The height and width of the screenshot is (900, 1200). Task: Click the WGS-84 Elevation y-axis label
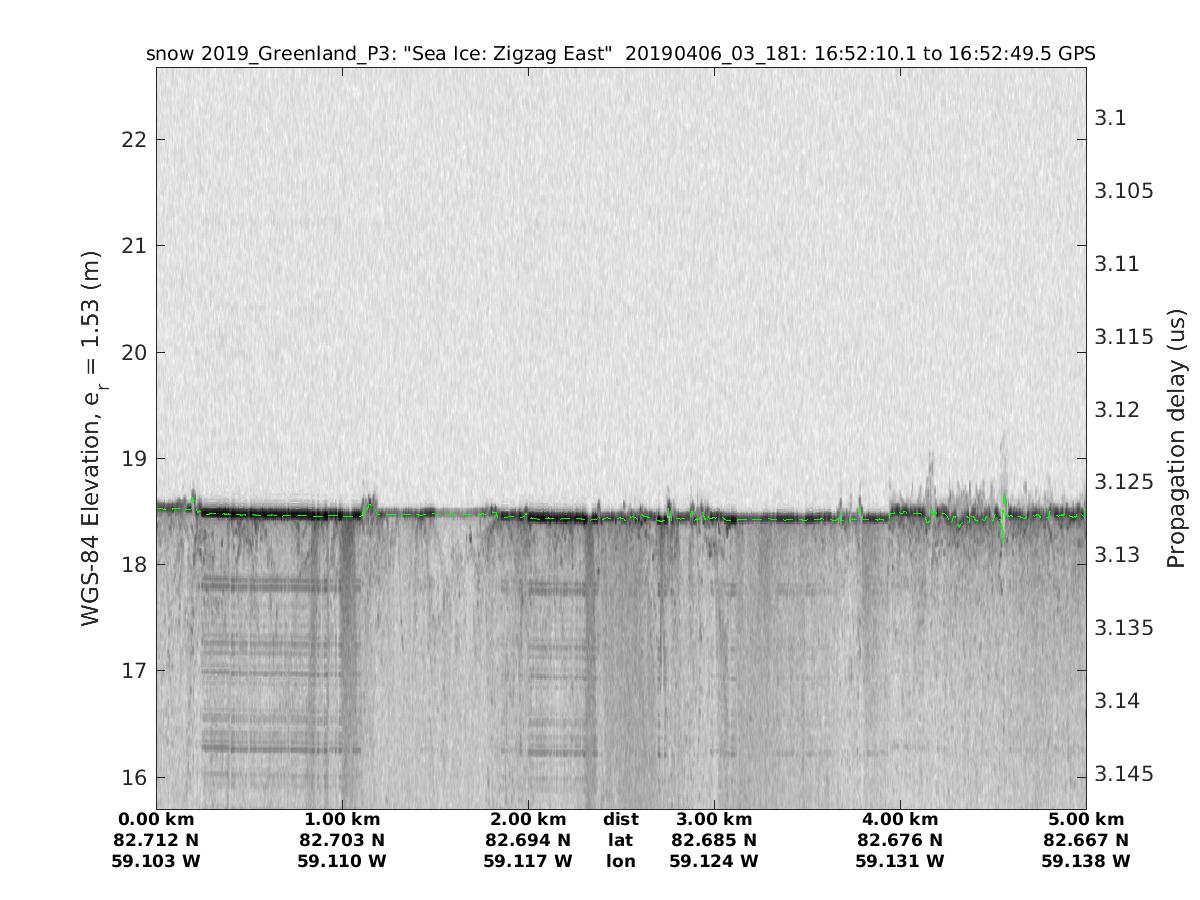pos(92,438)
